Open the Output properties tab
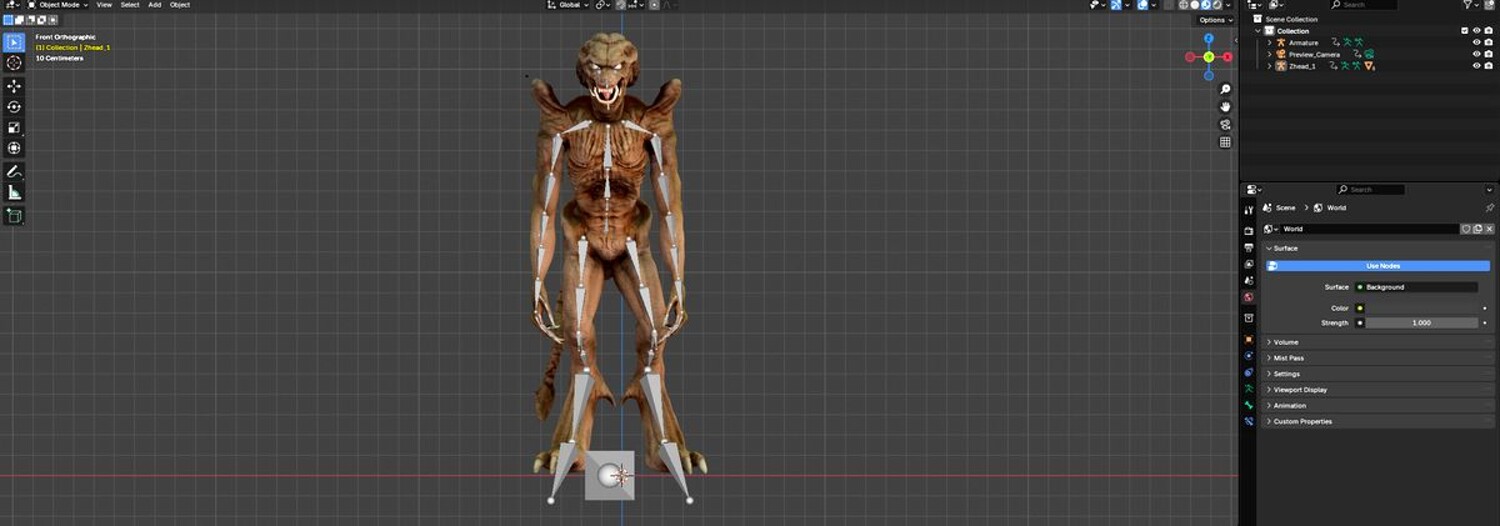Screen dimensions: 1500x526 click(x=1248, y=247)
